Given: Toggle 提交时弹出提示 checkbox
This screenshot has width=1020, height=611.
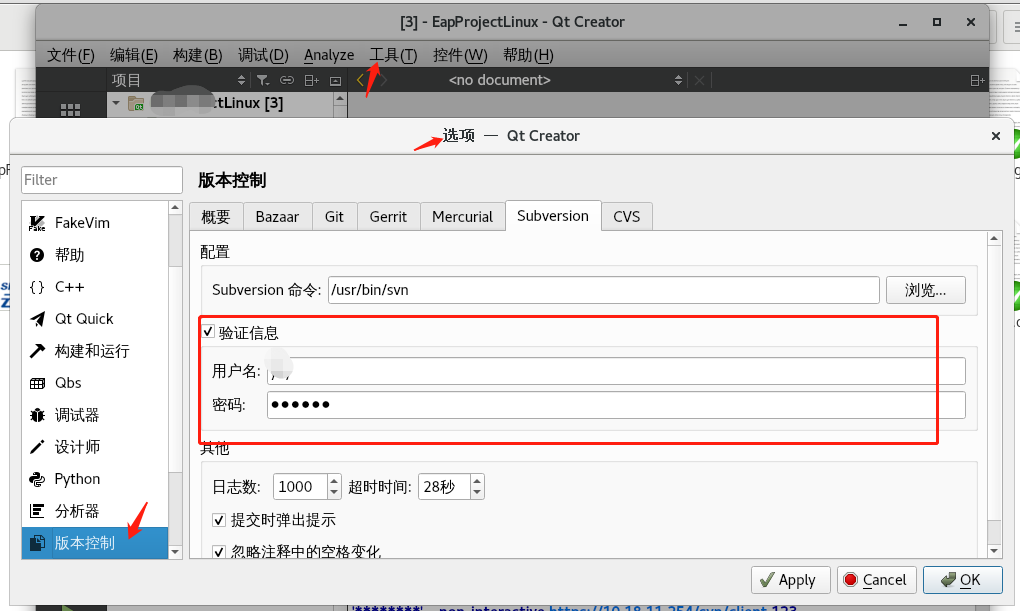Looking at the screenshot, I should pos(219,520).
